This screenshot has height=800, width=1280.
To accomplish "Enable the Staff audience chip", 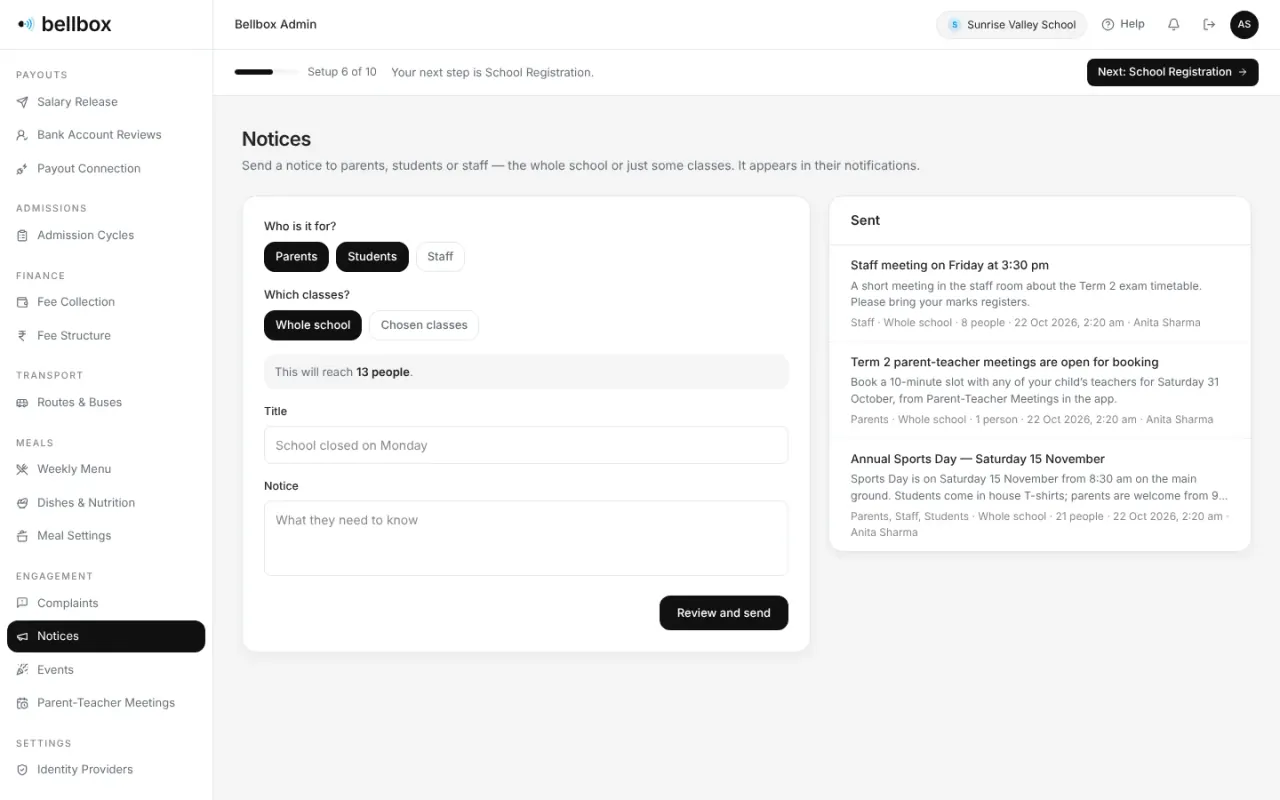I will (x=440, y=257).
